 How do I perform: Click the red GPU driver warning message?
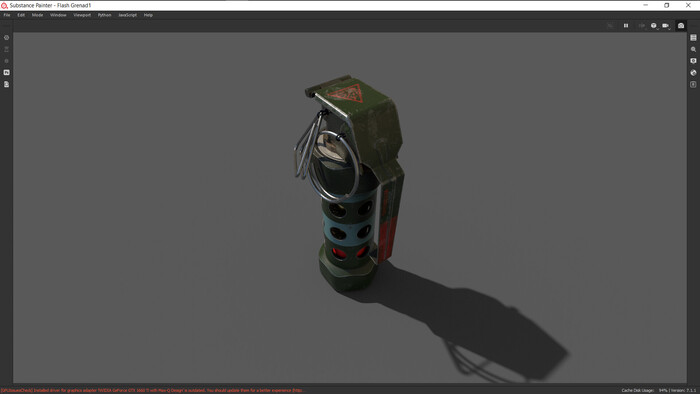pyautogui.click(x=153, y=390)
